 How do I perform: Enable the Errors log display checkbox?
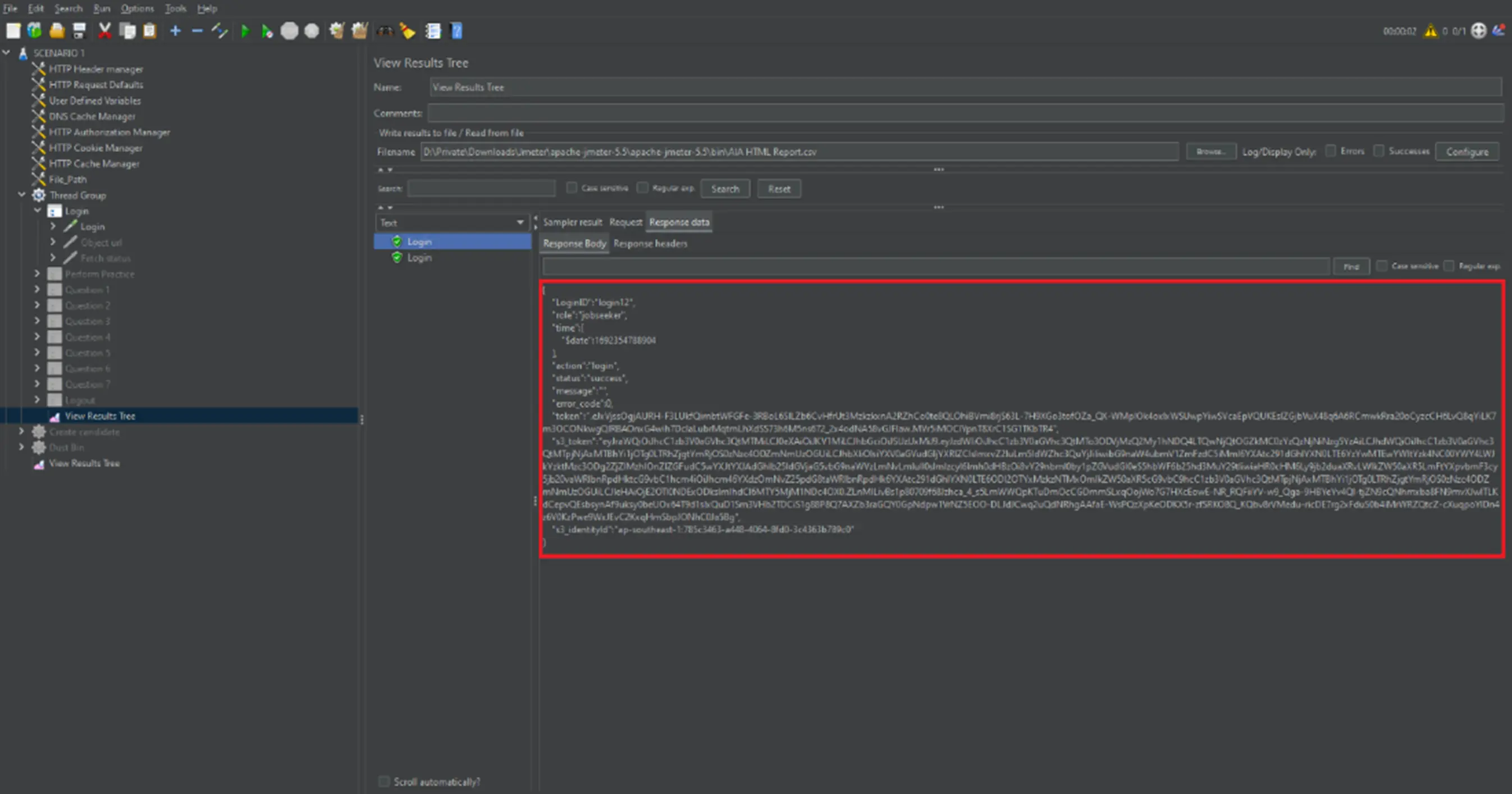[1331, 151]
